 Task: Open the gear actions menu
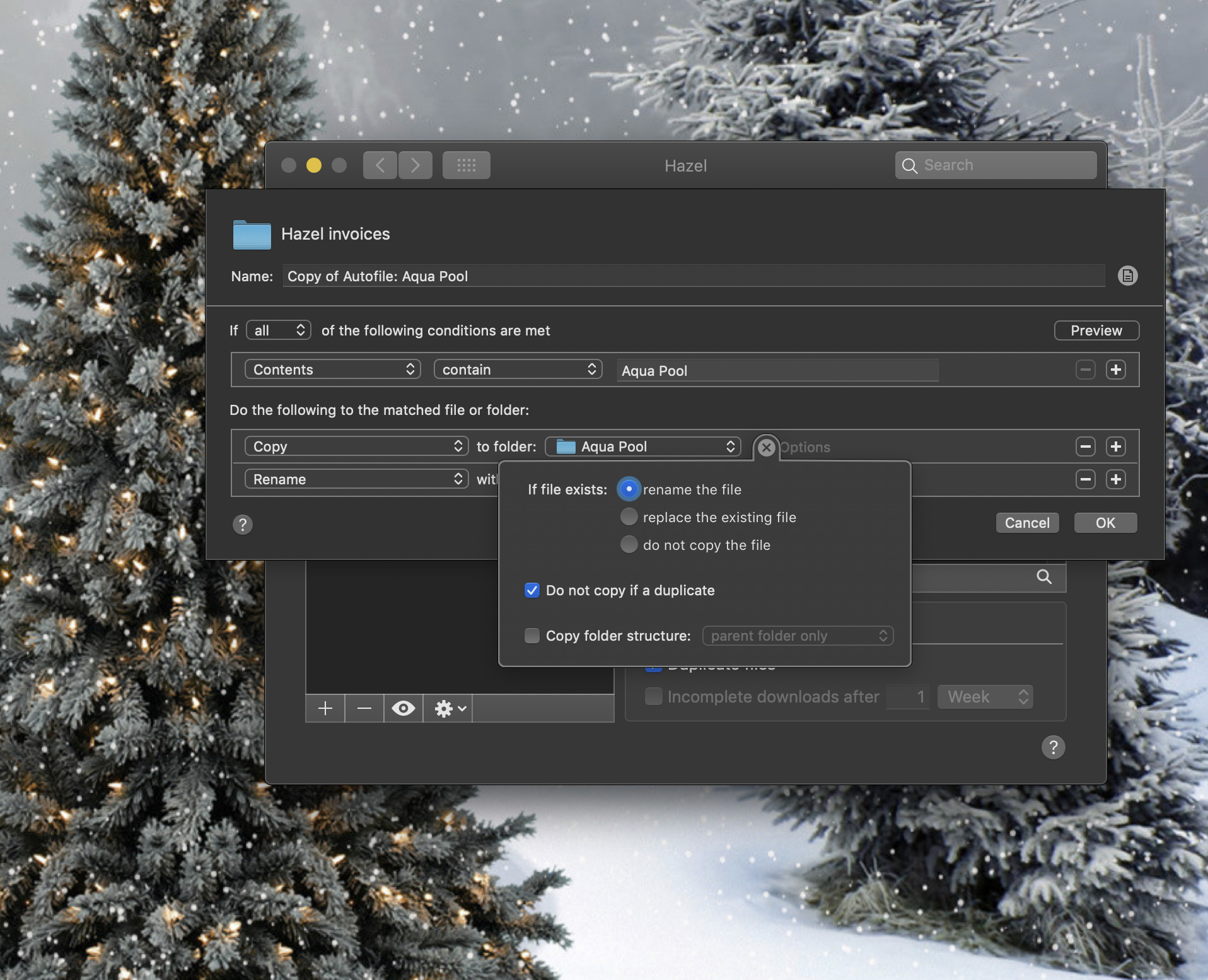pos(450,708)
